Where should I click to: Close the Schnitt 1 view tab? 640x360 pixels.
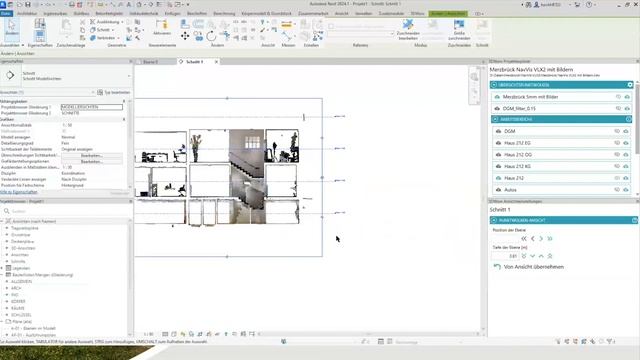tap(216, 62)
